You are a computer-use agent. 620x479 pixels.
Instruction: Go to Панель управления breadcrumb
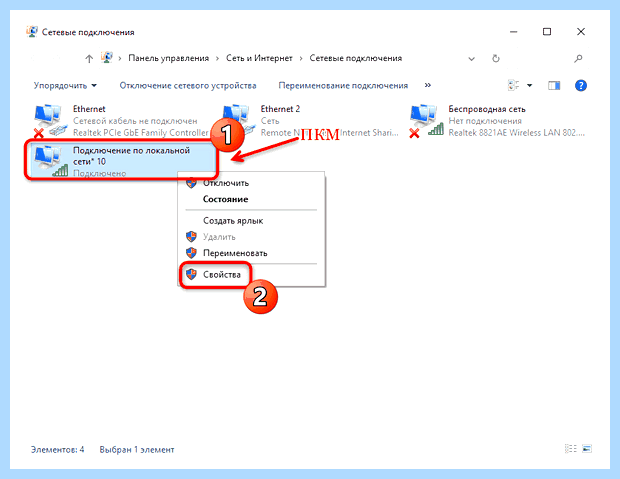point(168,58)
